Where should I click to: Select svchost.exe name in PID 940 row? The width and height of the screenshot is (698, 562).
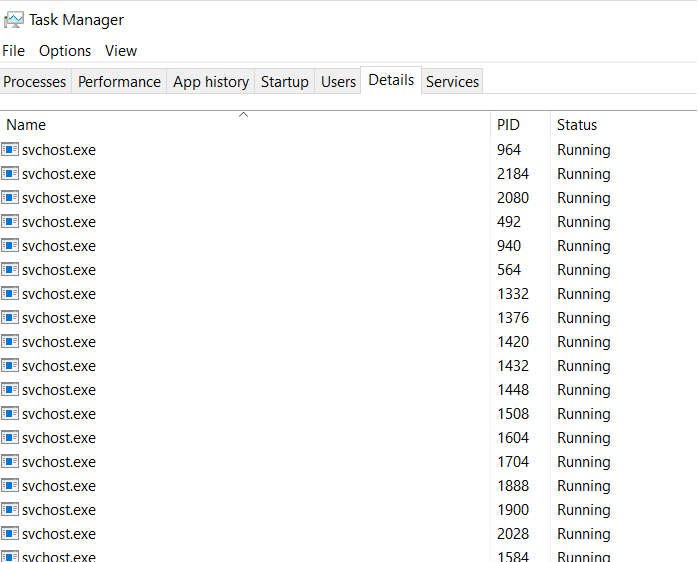[59, 246]
